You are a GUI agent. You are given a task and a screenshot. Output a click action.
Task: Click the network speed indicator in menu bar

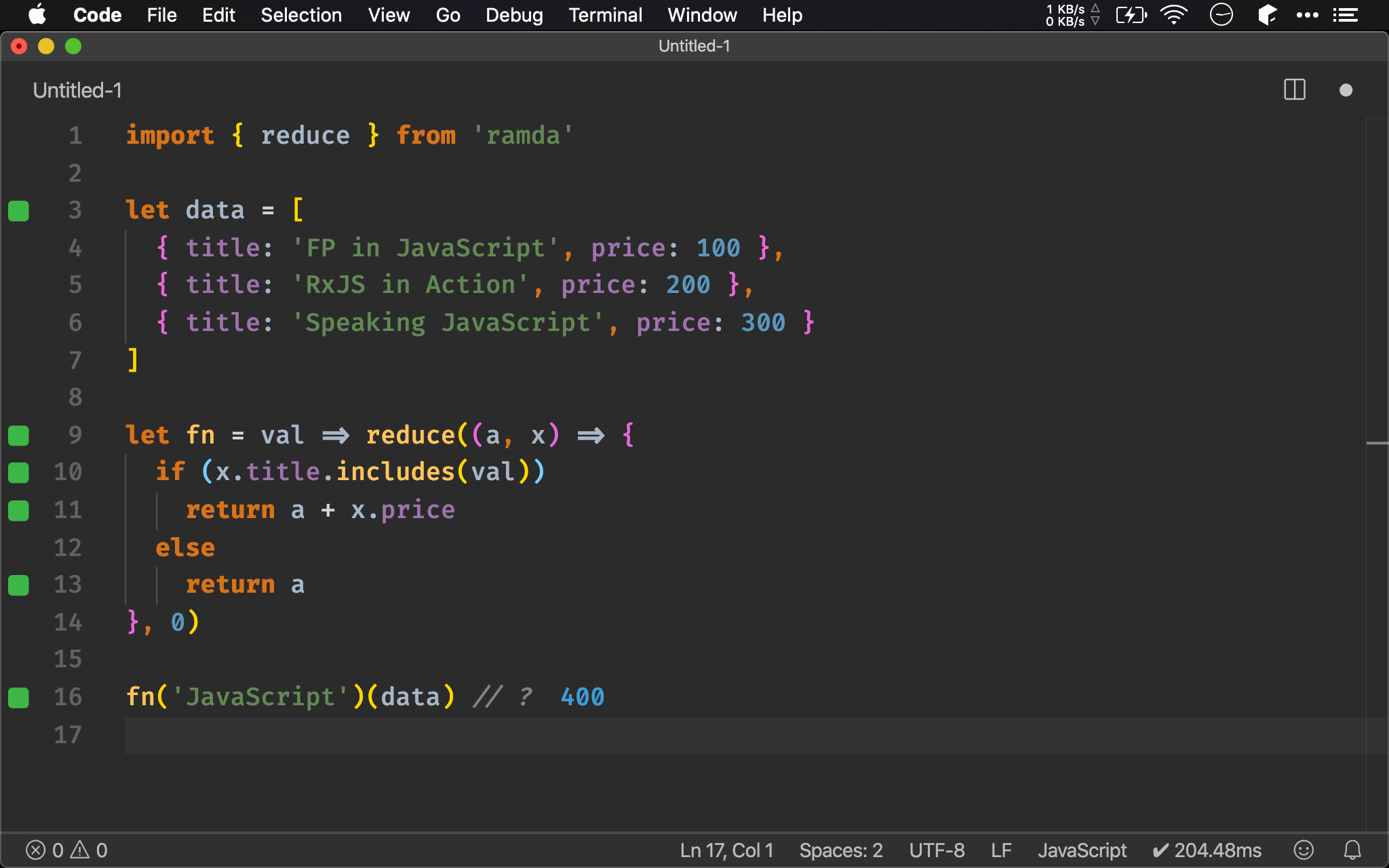pyautogui.click(x=1072, y=15)
